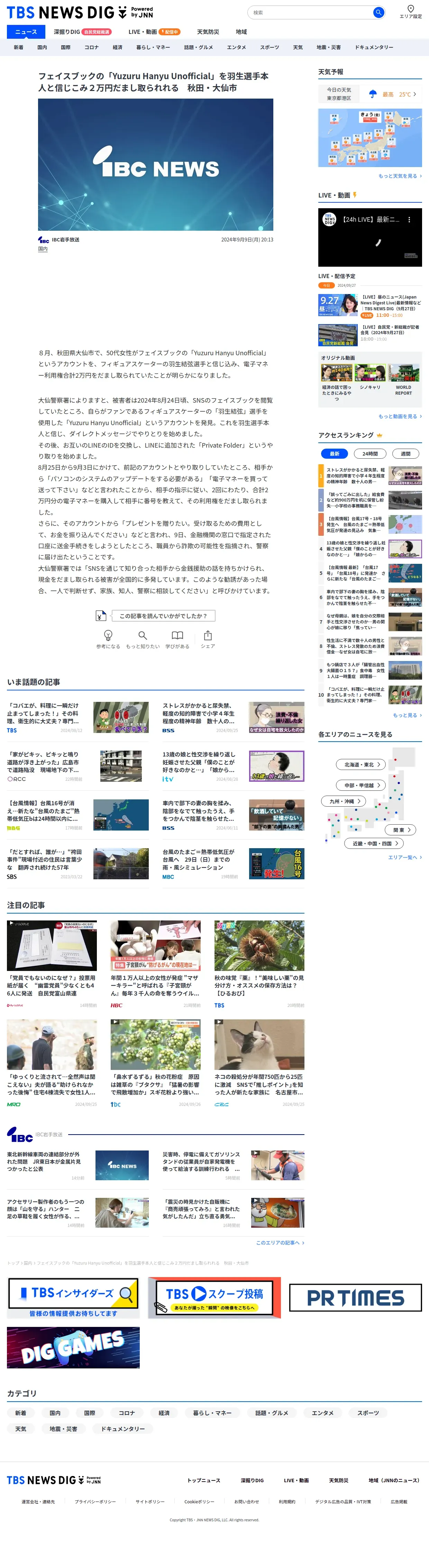
Task: Switch to the 地域 tab
Action: [x=241, y=32]
